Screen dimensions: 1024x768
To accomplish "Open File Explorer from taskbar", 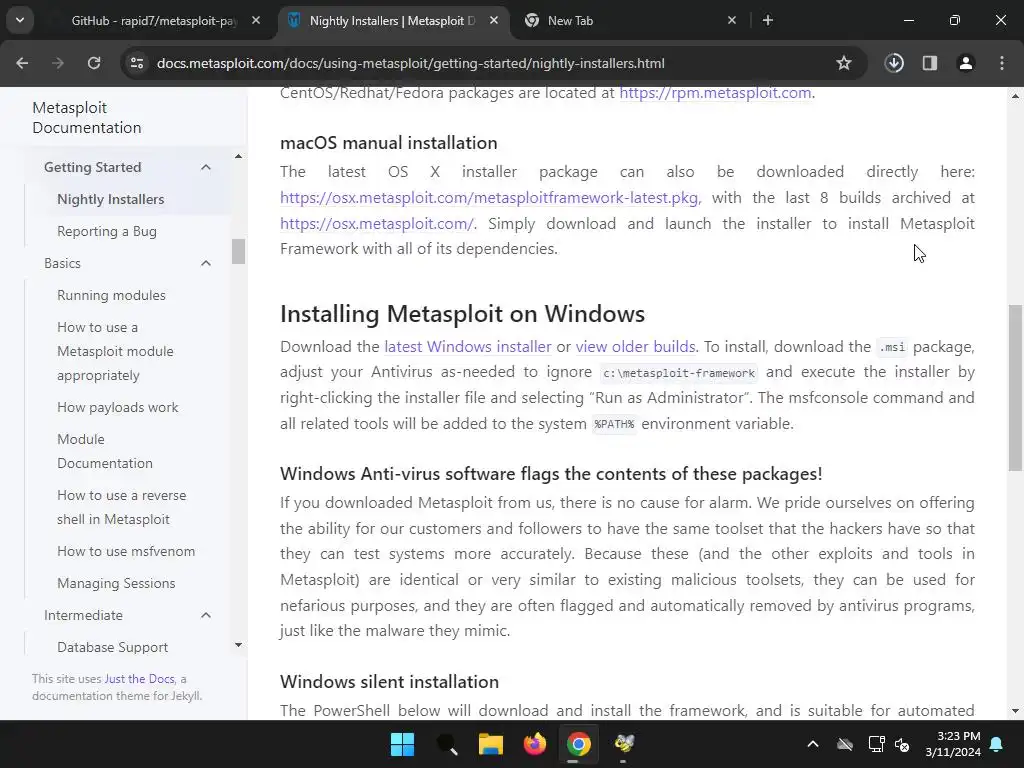I will pyautogui.click(x=490, y=744).
